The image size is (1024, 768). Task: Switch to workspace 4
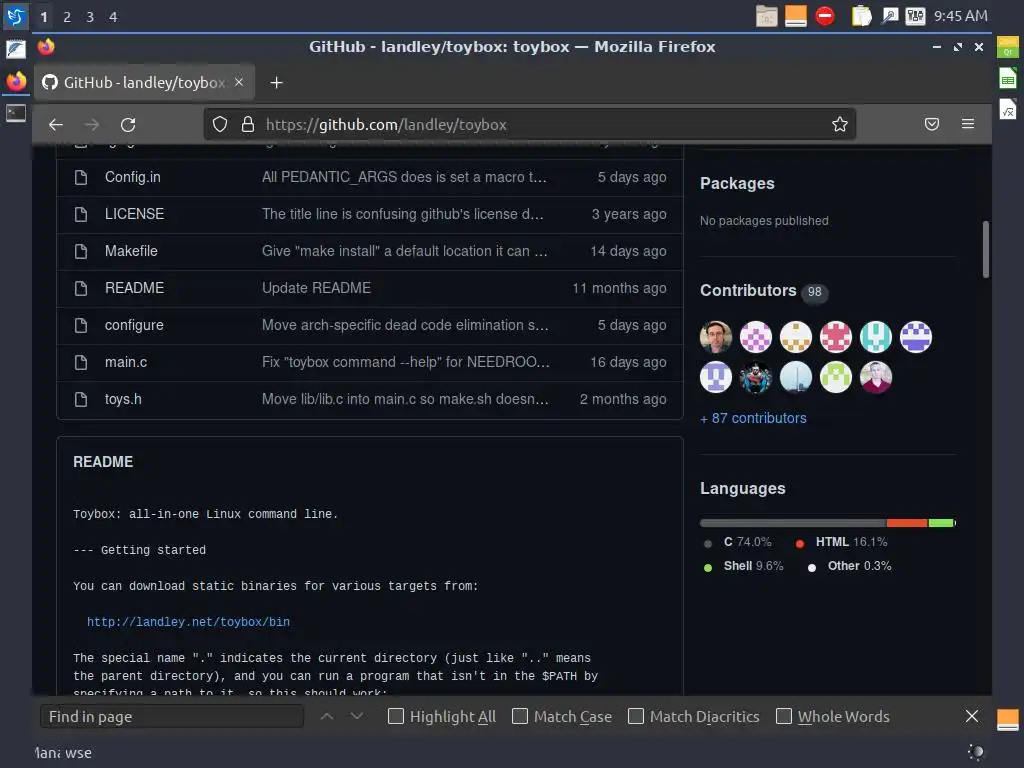[x=113, y=17]
